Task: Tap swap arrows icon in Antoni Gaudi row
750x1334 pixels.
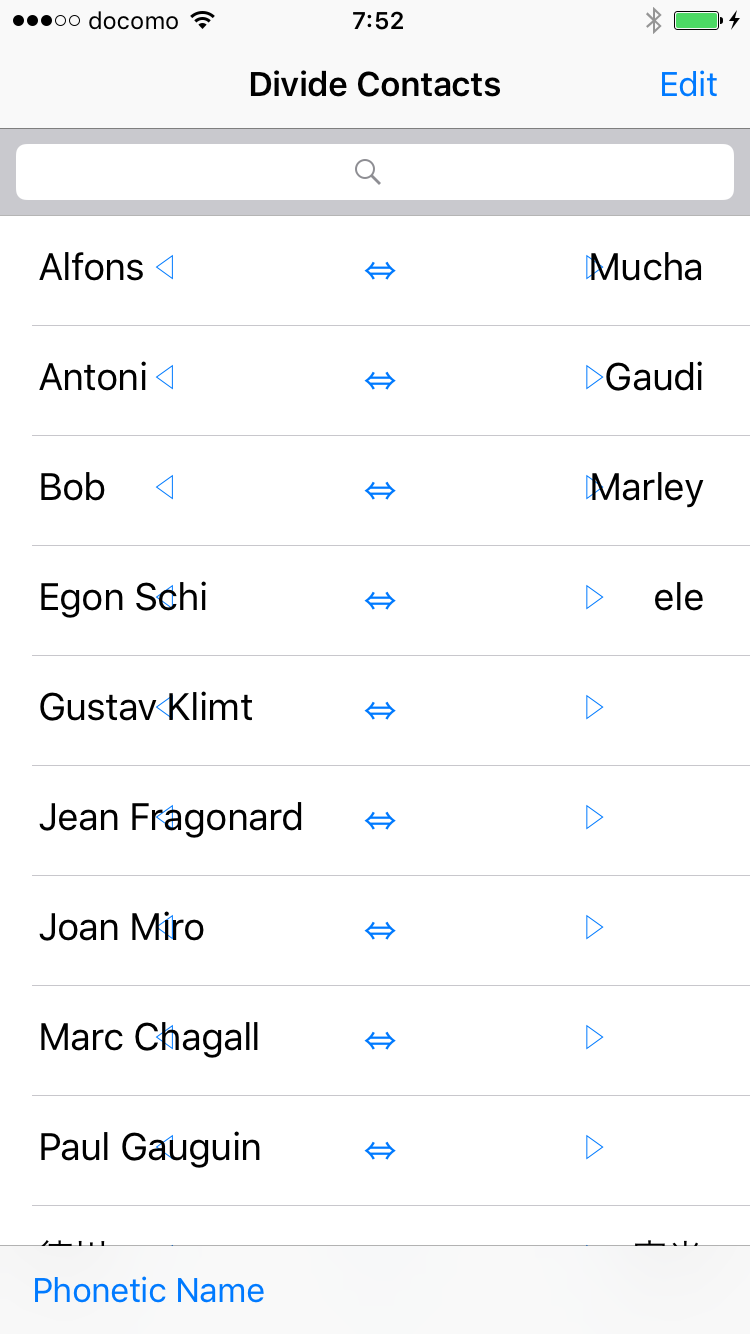Action: point(380,379)
